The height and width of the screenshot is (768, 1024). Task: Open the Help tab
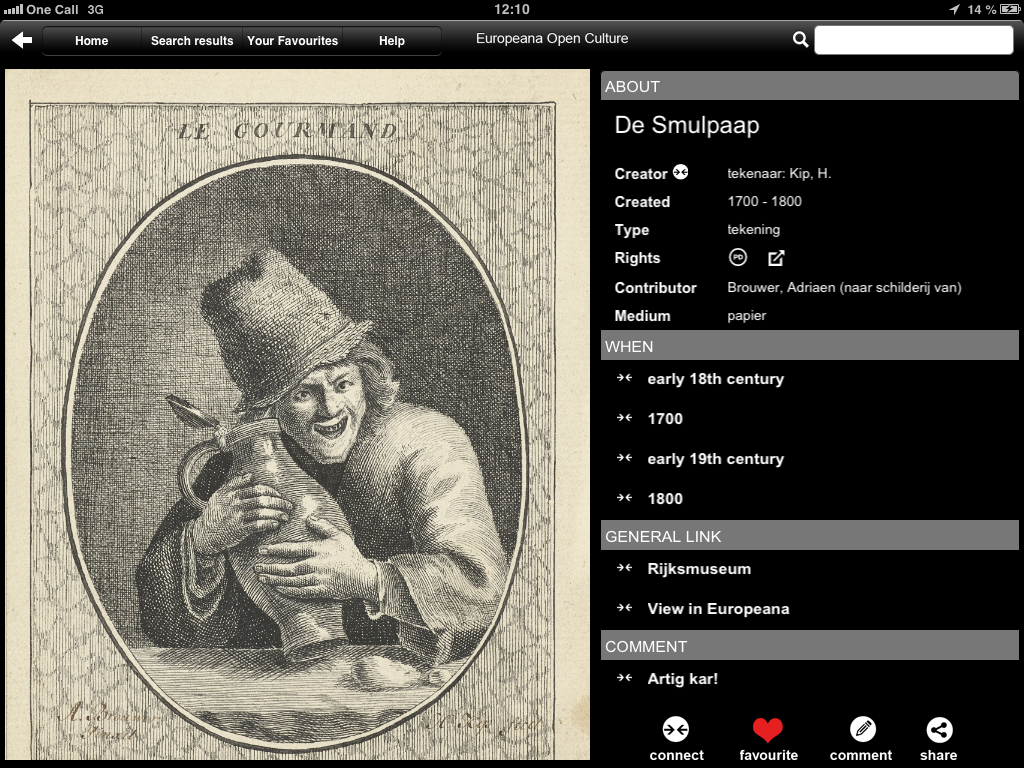click(x=392, y=41)
